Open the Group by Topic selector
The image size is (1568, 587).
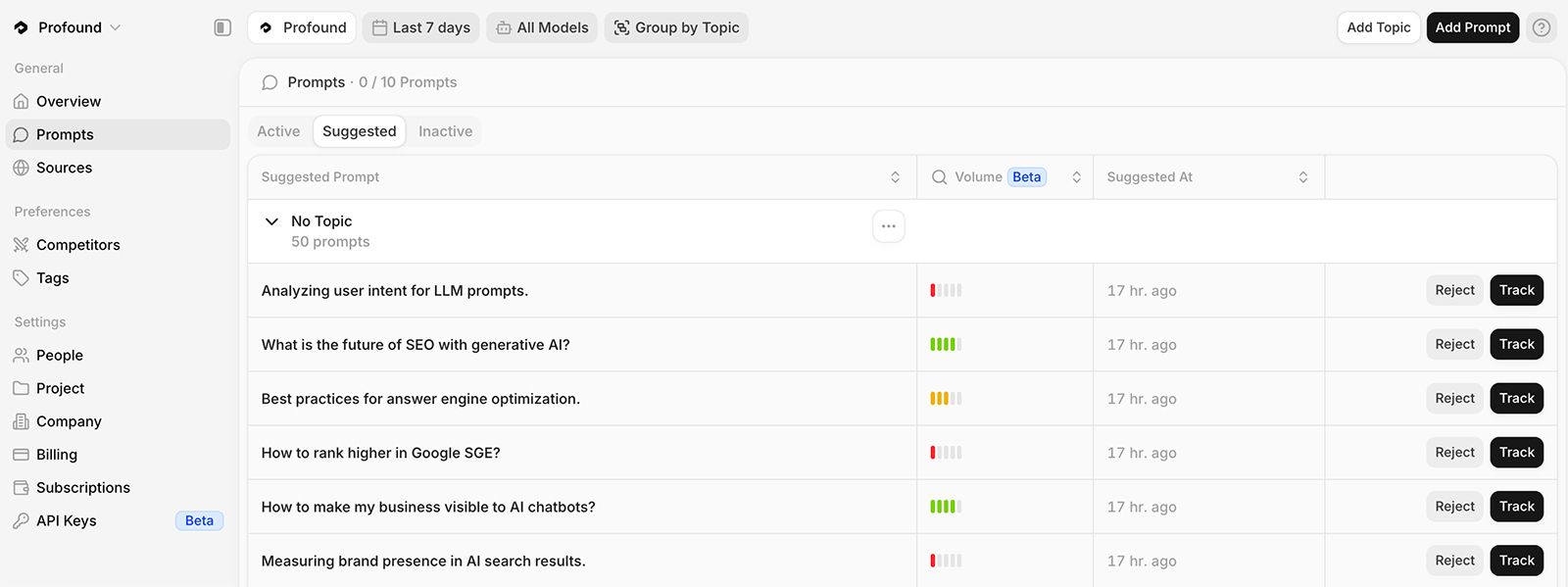click(x=676, y=27)
